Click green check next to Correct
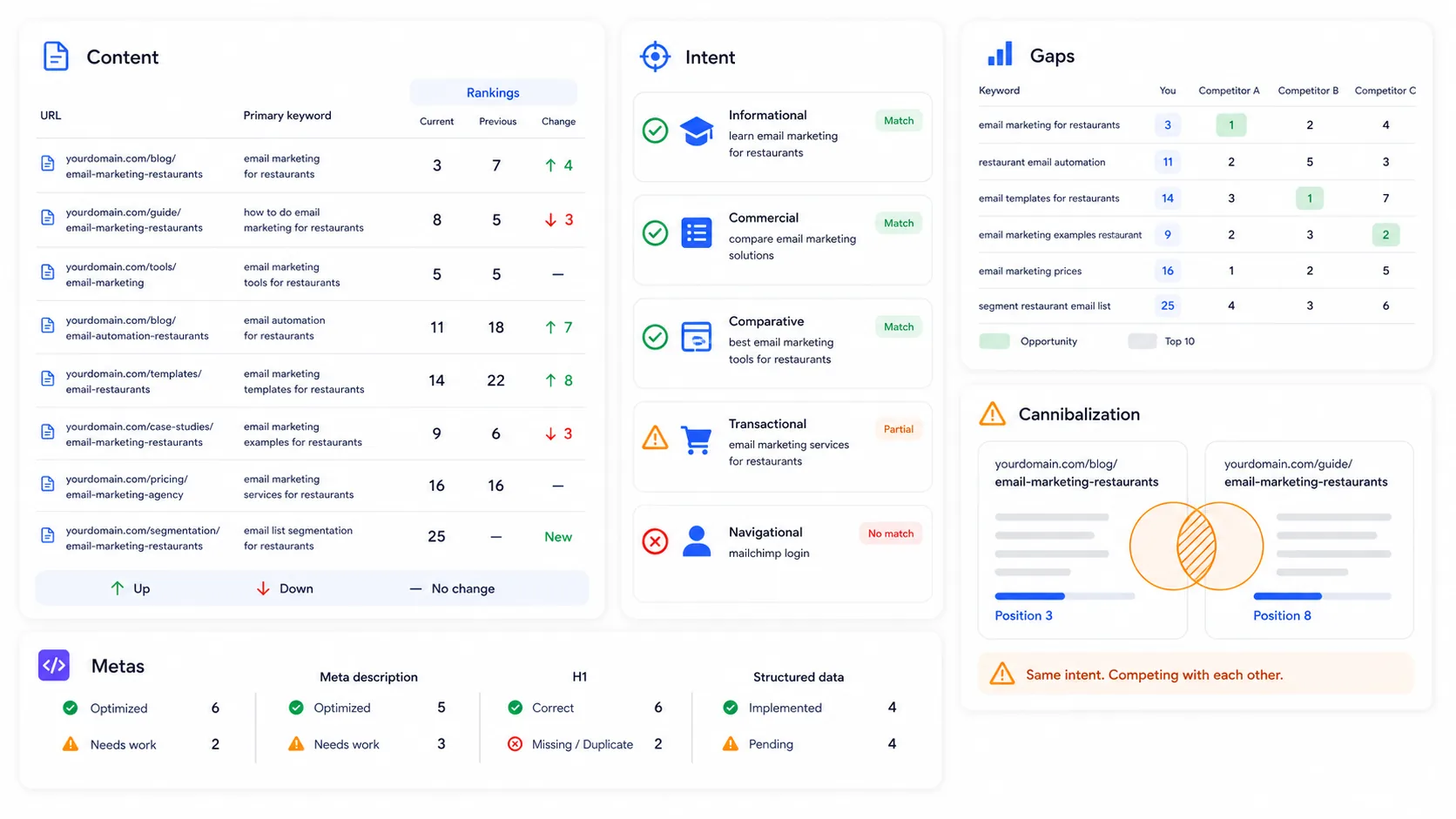Viewport: 1456px width, 819px height. click(515, 708)
